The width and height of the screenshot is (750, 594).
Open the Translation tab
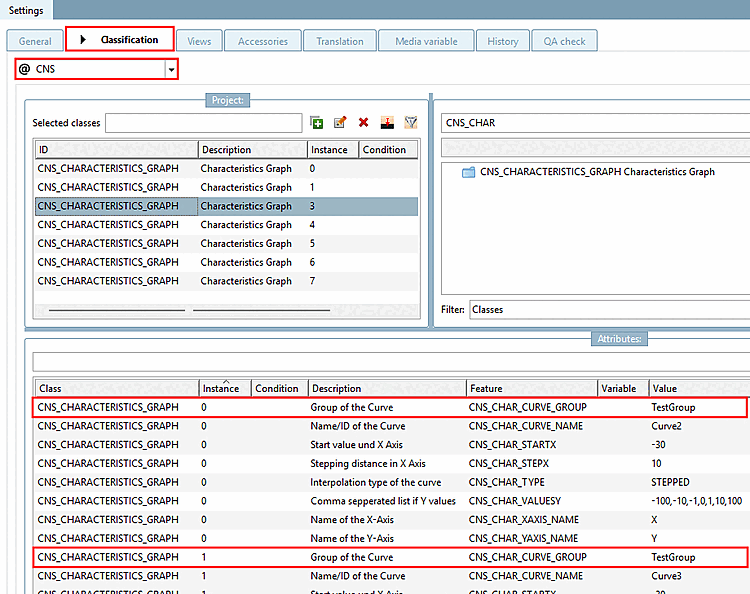(x=340, y=41)
